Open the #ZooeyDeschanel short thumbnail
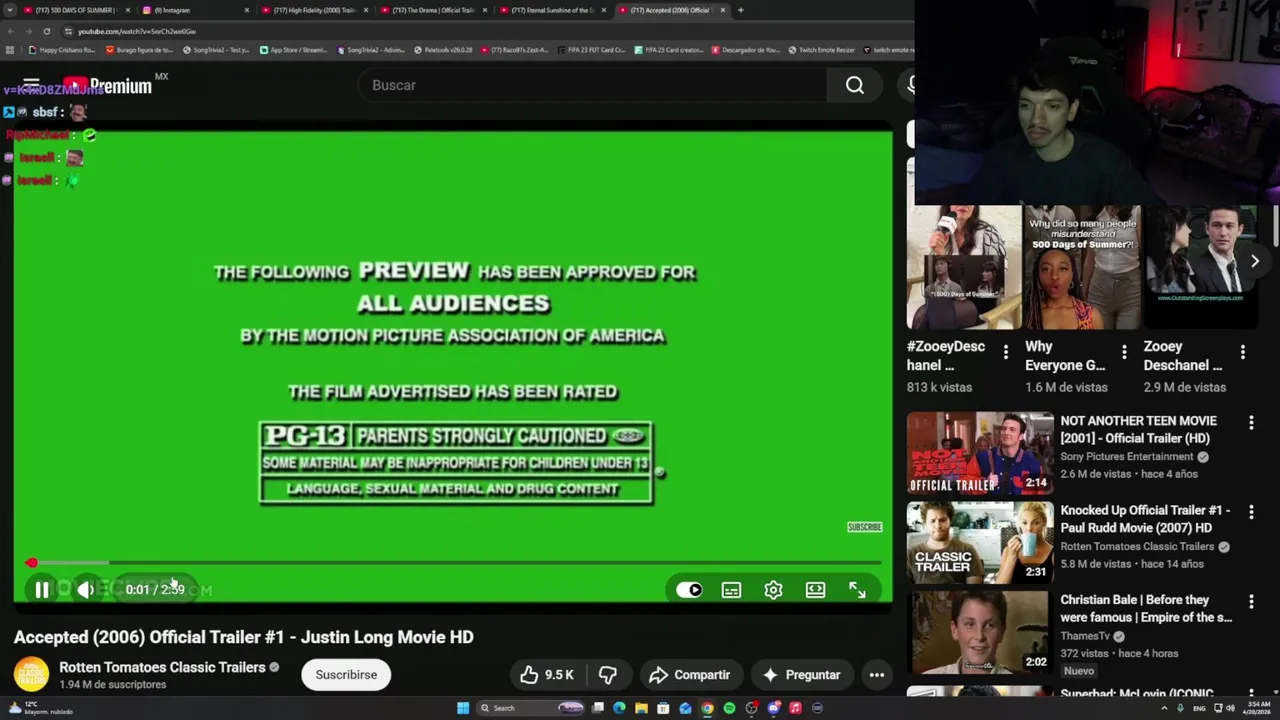 (963, 267)
